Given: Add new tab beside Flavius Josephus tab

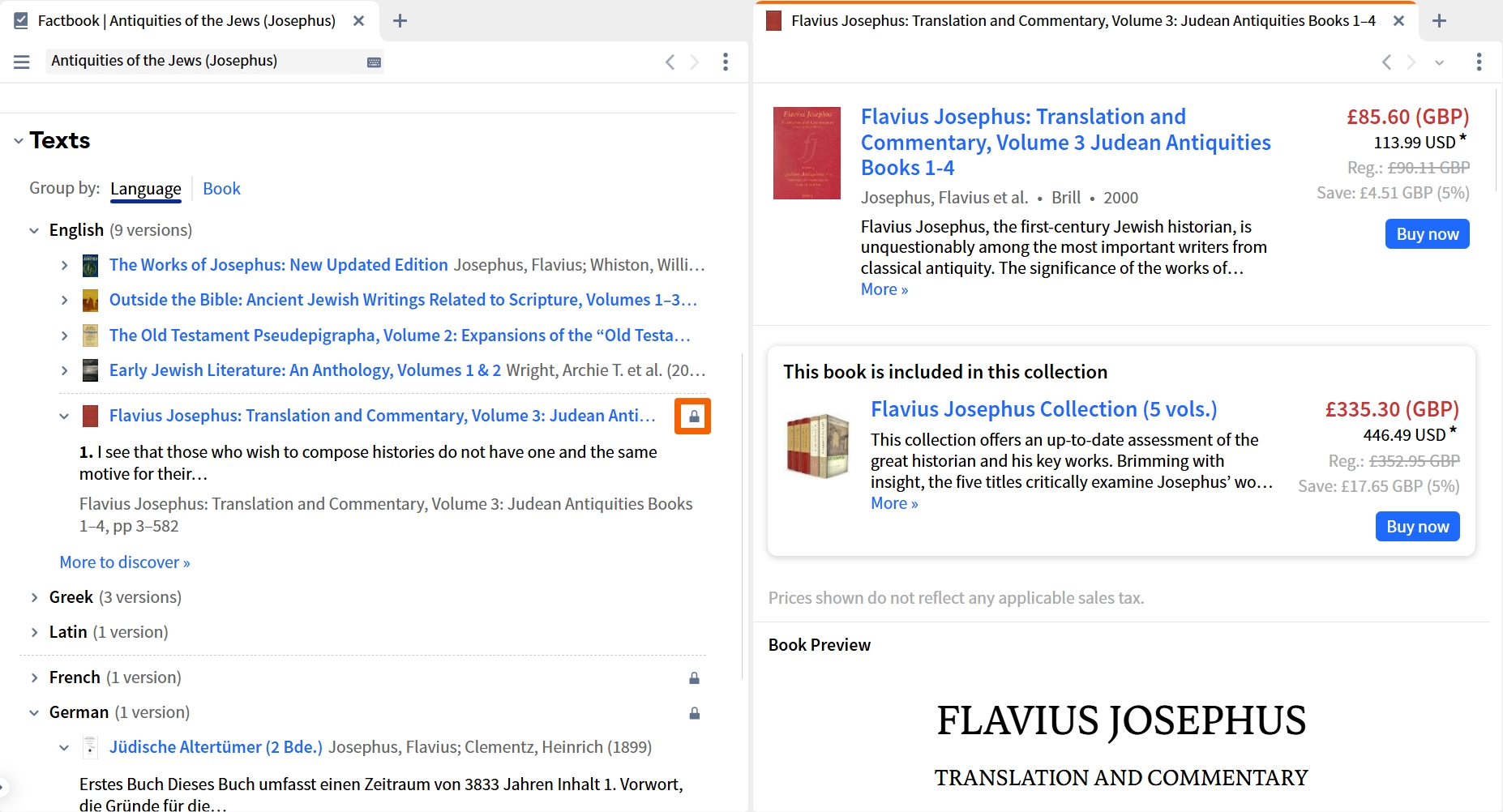Looking at the screenshot, I should click(x=1440, y=21).
